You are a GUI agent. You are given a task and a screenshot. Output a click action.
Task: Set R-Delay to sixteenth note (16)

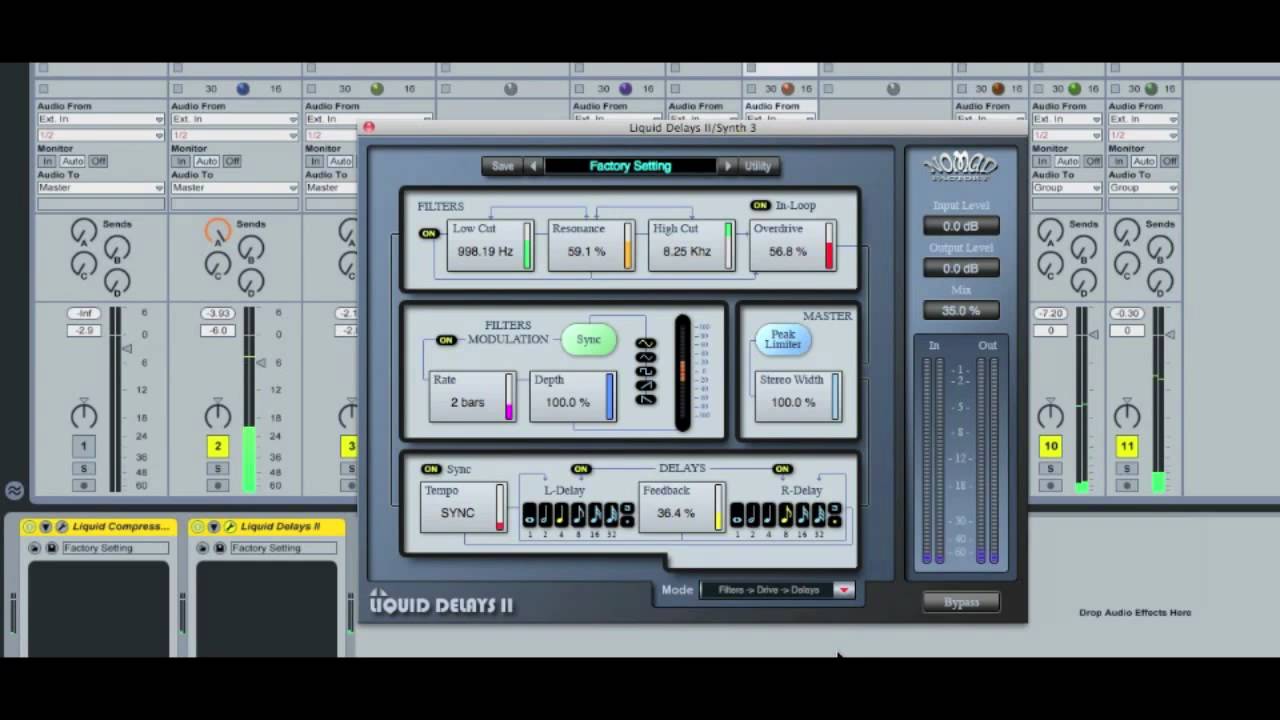tap(802, 515)
